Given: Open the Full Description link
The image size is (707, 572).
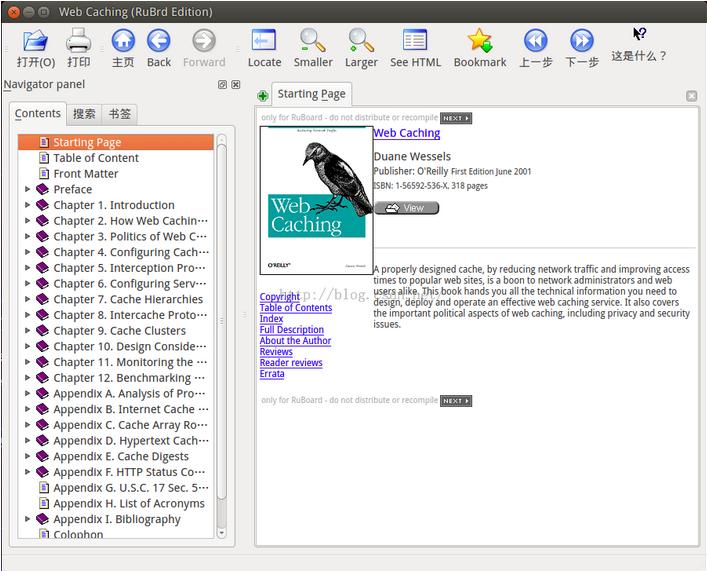Looking at the screenshot, I should click(x=292, y=330).
